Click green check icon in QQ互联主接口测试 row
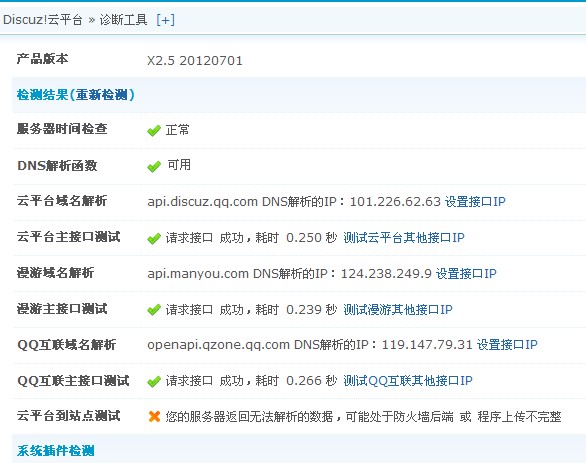This screenshot has width=586, height=463. pyautogui.click(x=154, y=382)
